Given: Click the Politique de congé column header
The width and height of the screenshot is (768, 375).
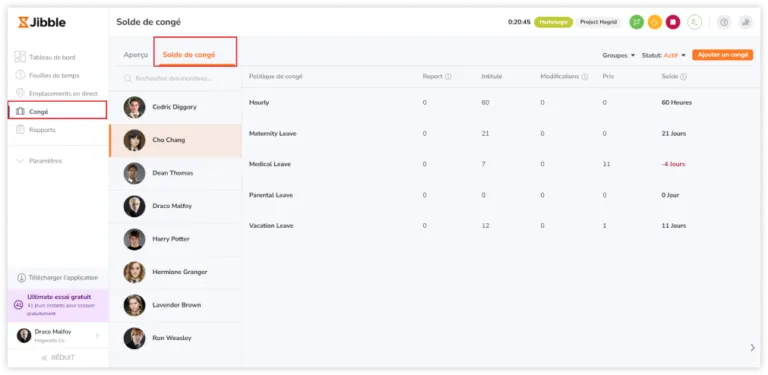Looking at the screenshot, I should point(276,77).
